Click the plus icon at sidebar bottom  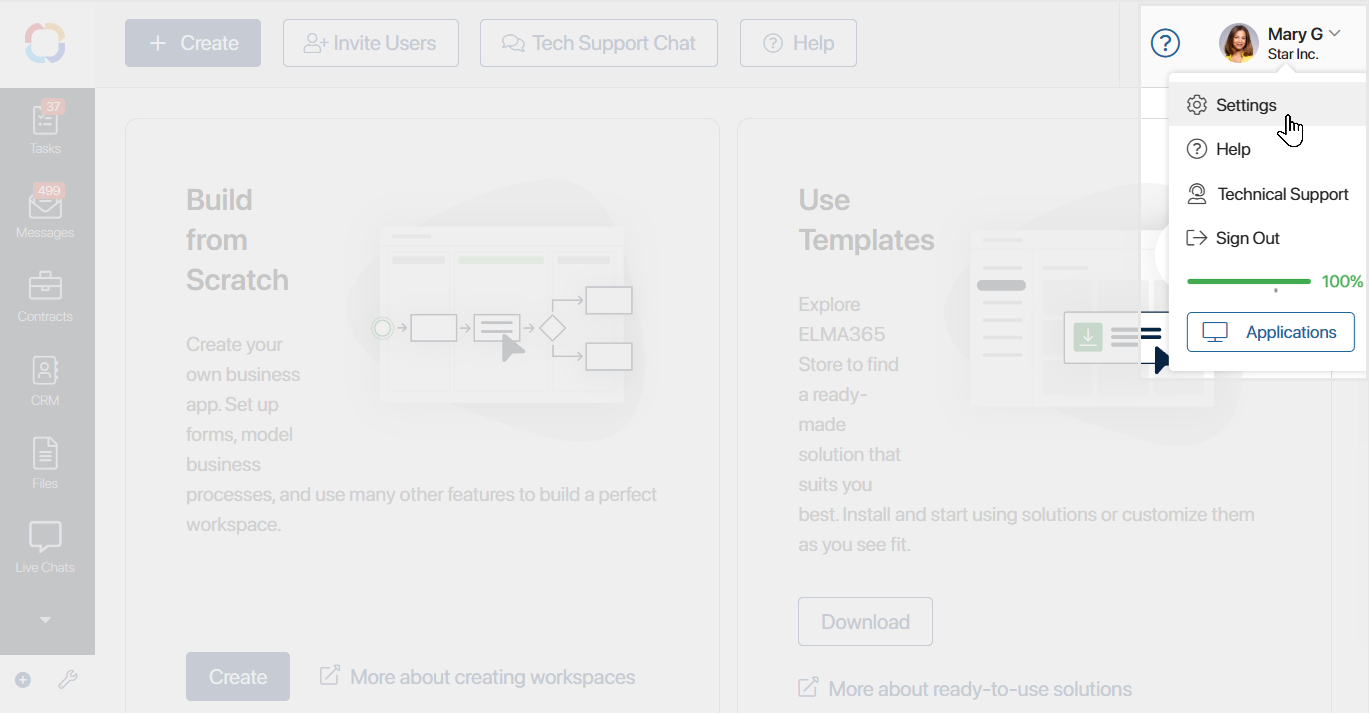[x=23, y=680]
